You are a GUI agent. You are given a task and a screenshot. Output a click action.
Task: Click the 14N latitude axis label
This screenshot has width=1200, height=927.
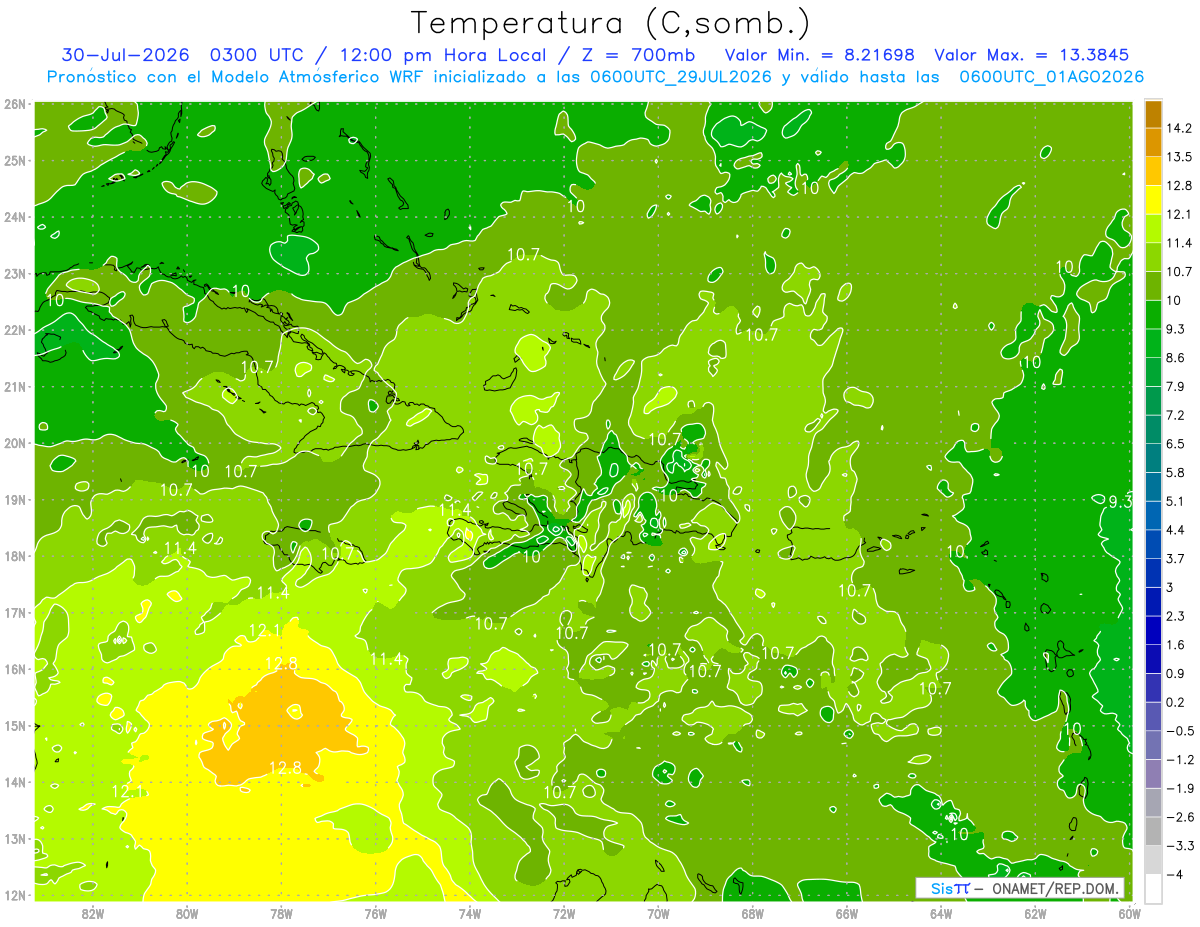click(15, 782)
